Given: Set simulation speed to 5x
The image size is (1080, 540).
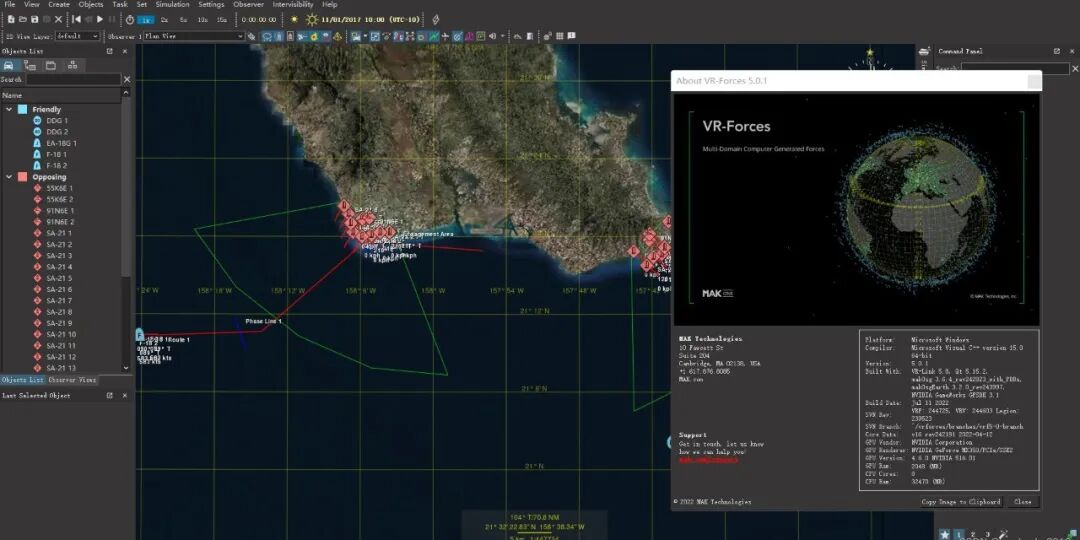Looking at the screenshot, I should [x=183, y=20].
